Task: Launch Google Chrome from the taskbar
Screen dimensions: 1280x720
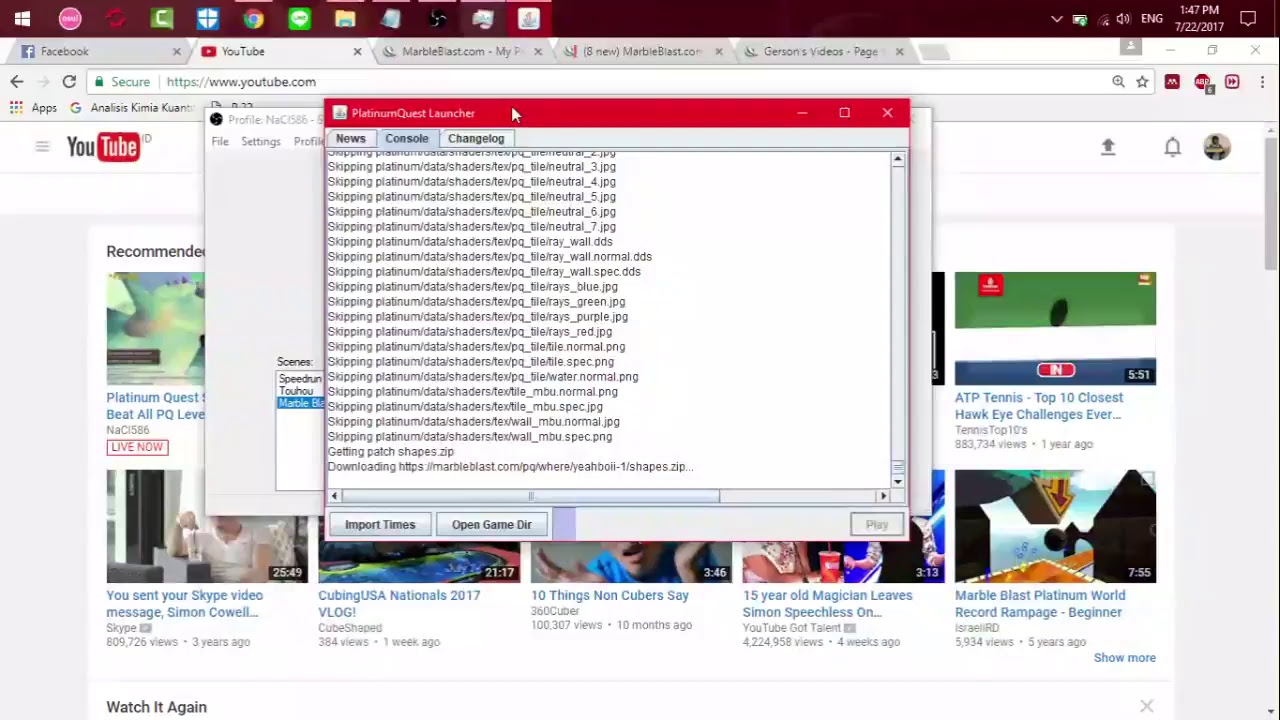Action: coord(253,18)
